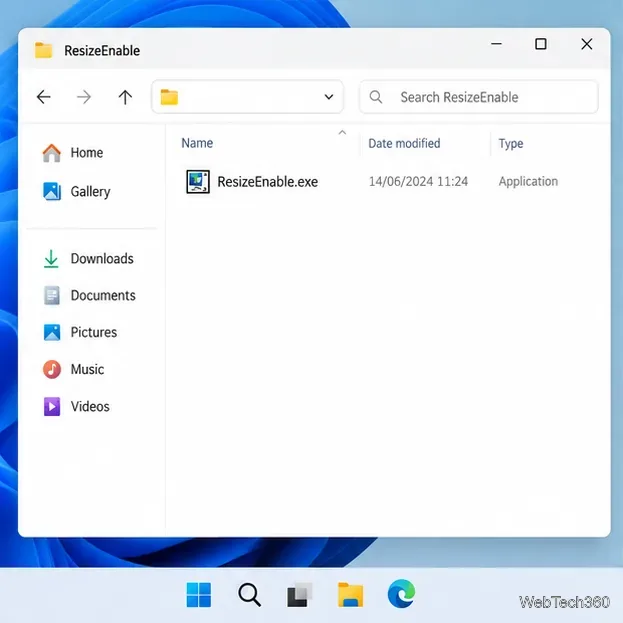Minimize the ResizeEnable window

(496, 44)
